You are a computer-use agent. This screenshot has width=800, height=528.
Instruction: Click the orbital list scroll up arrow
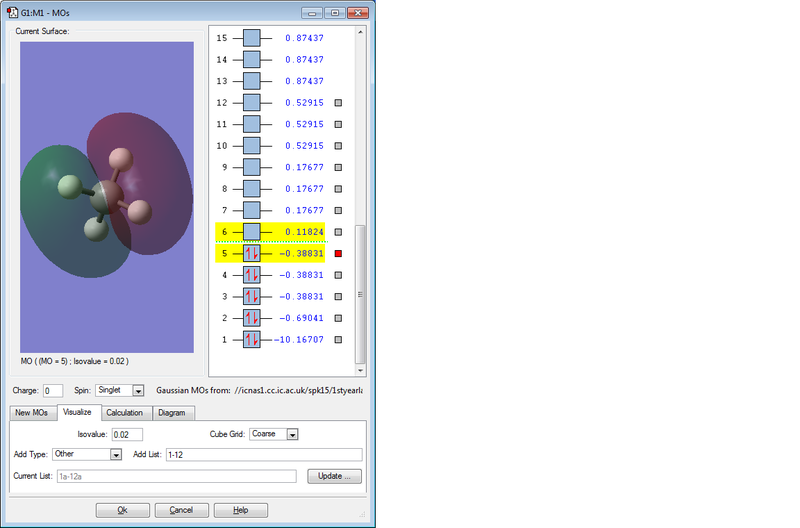click(360, 32)
